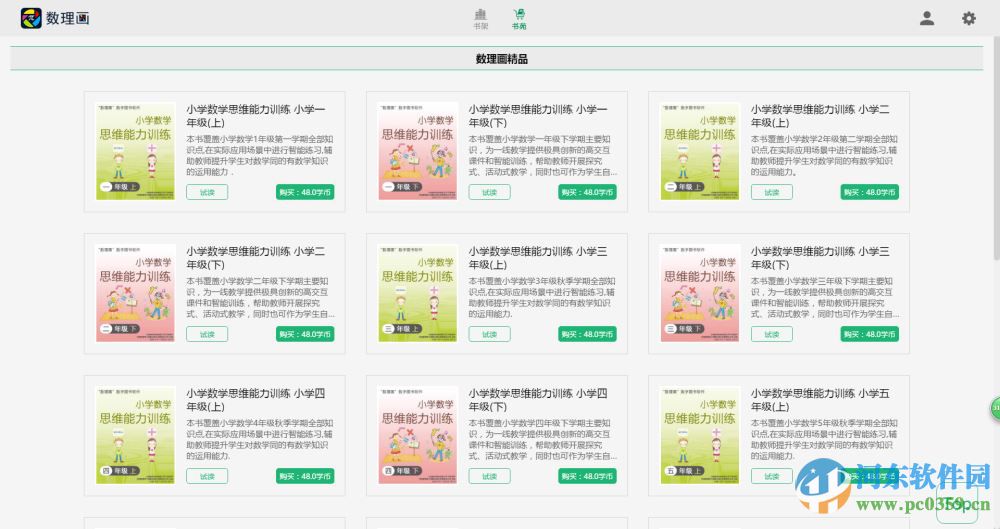Viewport: 1000px width, 529px height.
Task: Buy 小学二年级(上) for 48.0学币
Action: click(870, 192)
